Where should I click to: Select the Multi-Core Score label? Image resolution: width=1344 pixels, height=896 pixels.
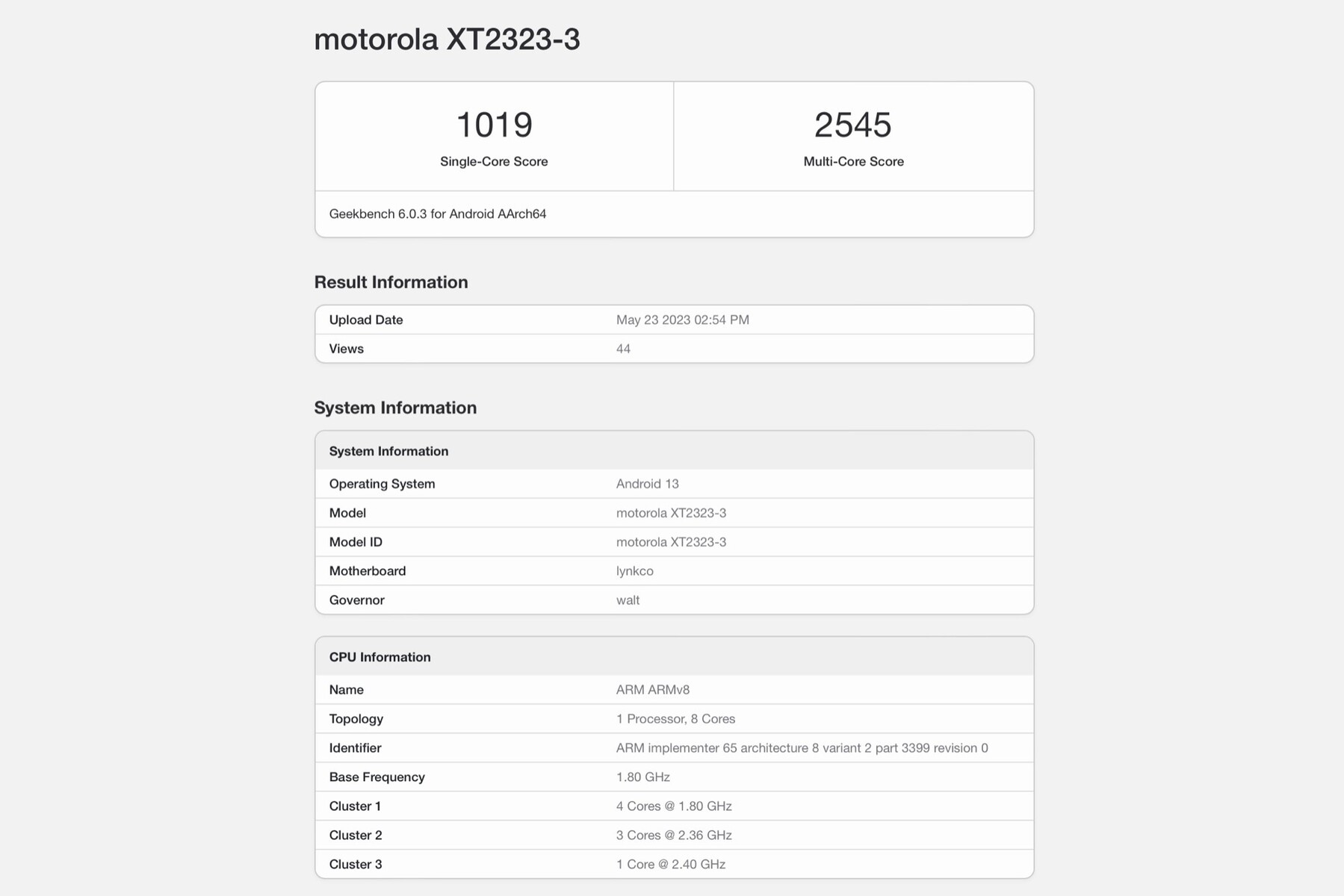point(853,161)
